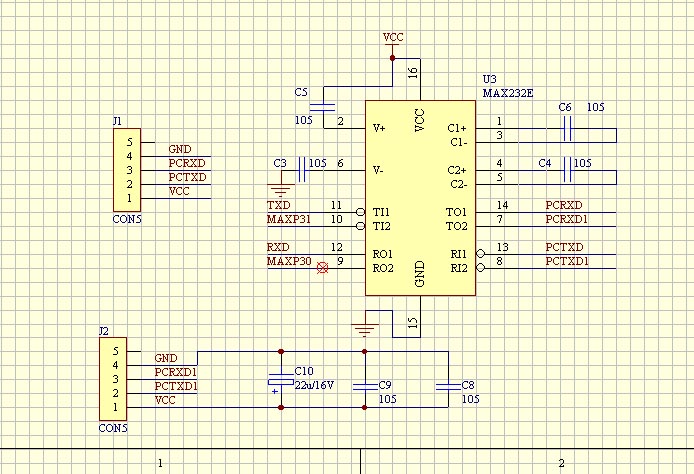This screenshot has height=474, width=694.
Task: Click the RI1 inverting bubble on U3
Action: (480, 254)
